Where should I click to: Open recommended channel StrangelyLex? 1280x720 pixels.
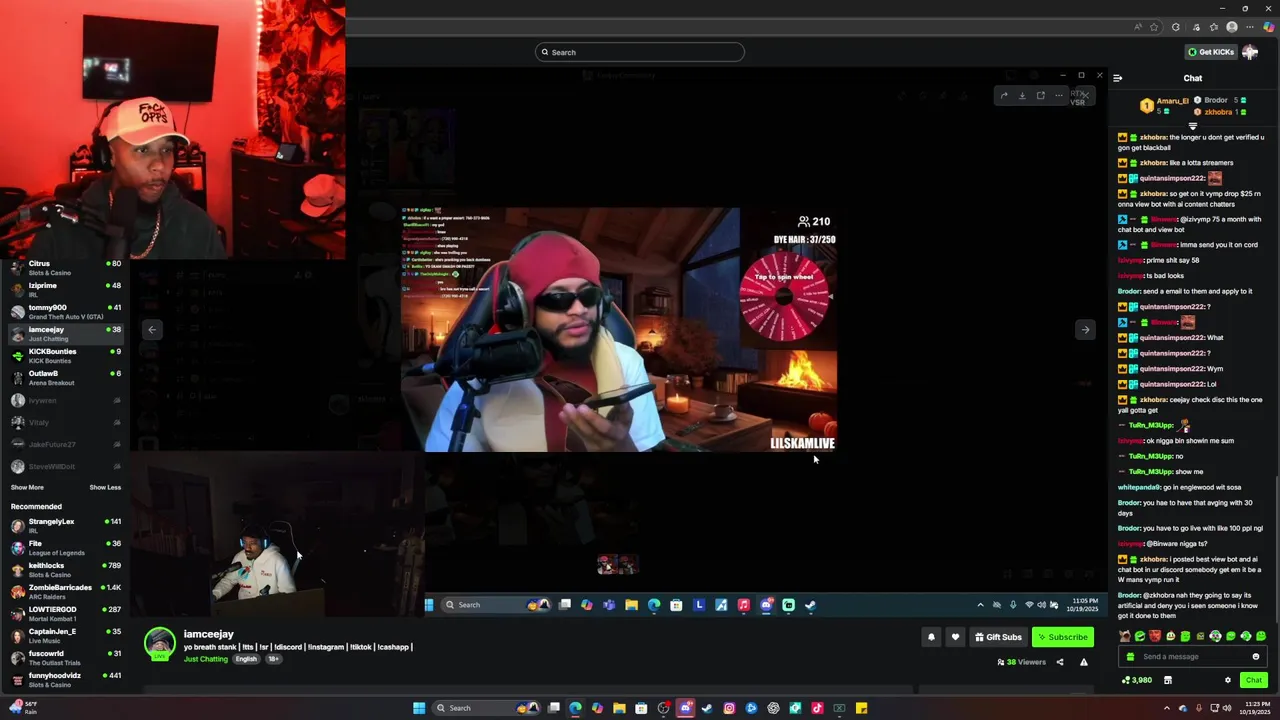pyautogui.click(x=66, y=526)
